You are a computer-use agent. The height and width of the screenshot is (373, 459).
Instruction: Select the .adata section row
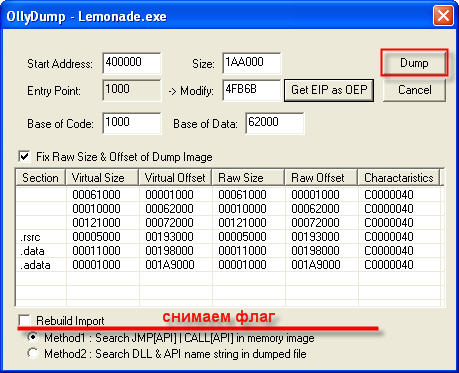pyautogui.click(x=230, y=265)
